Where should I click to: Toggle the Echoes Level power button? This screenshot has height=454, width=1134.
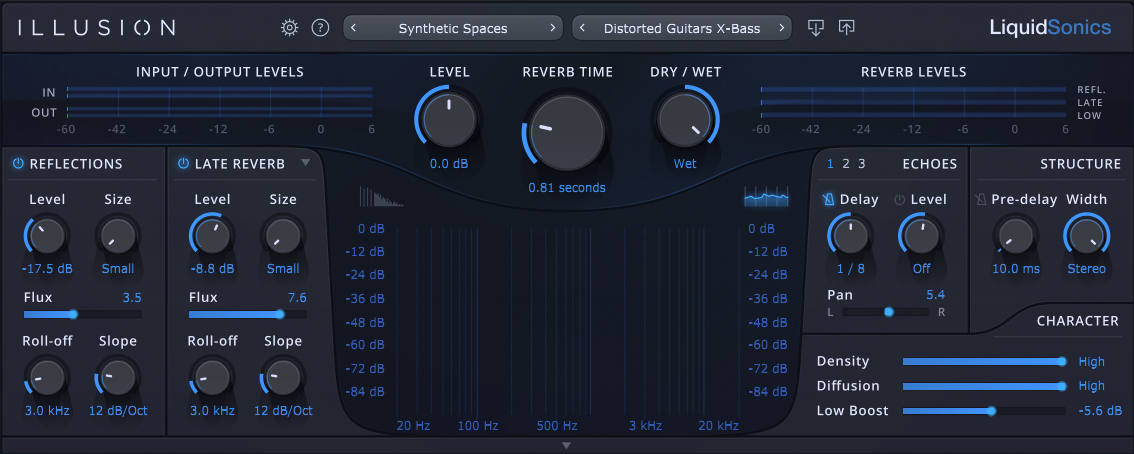pyautogui.click(x=900, y=200)
